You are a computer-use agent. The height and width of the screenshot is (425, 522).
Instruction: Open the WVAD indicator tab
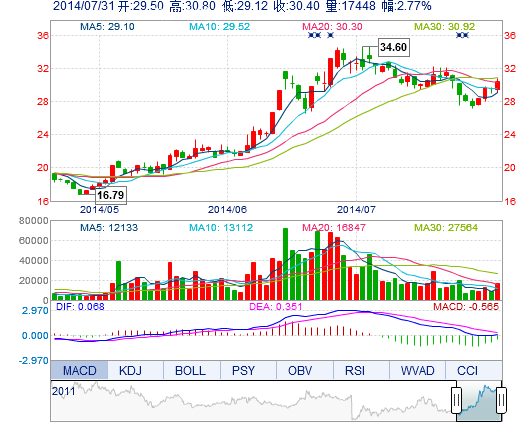pyautogui.click(x=417, y=370)
